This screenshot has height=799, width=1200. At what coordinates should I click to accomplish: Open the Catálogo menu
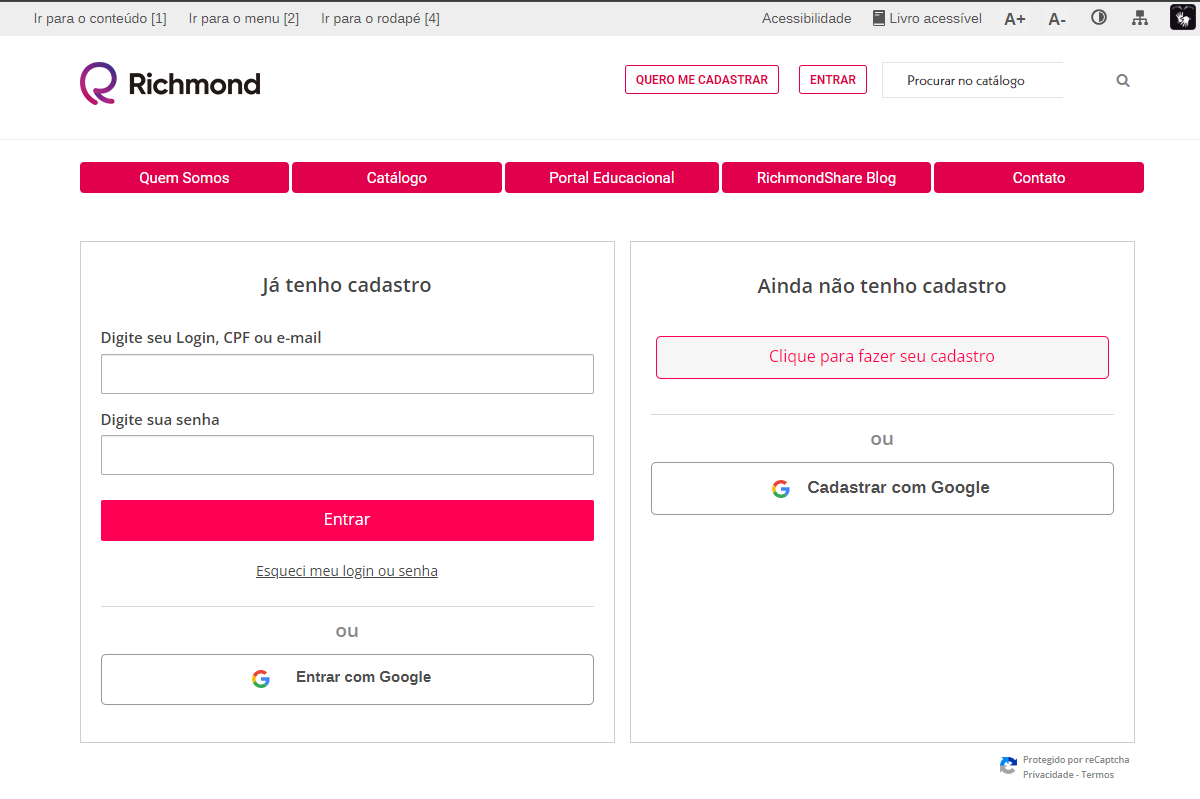point(397,178)
